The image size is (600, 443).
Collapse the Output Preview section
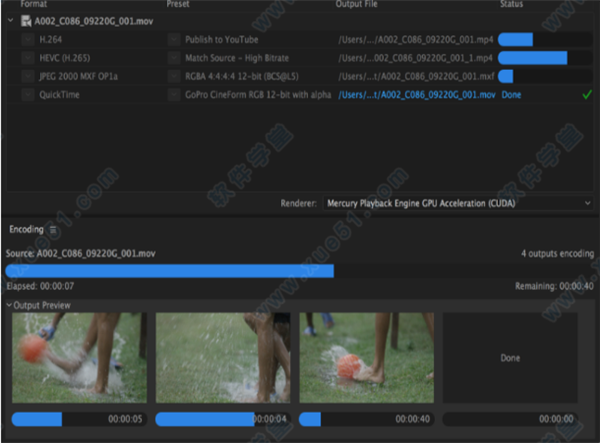click(9, 305)
